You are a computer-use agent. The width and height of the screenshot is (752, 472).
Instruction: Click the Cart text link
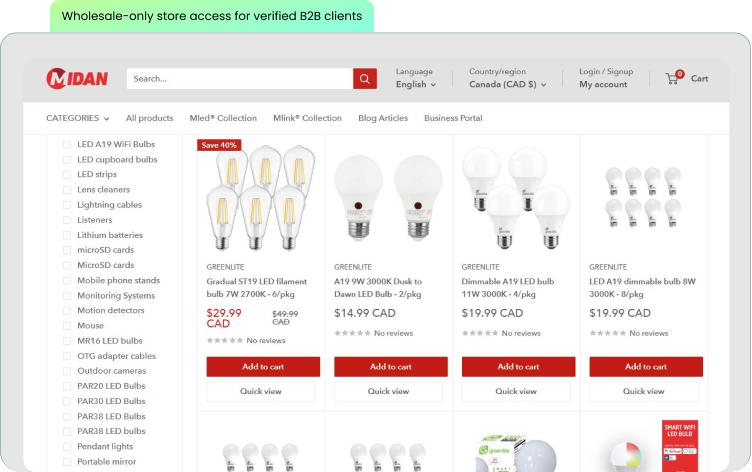pos(699,79)
